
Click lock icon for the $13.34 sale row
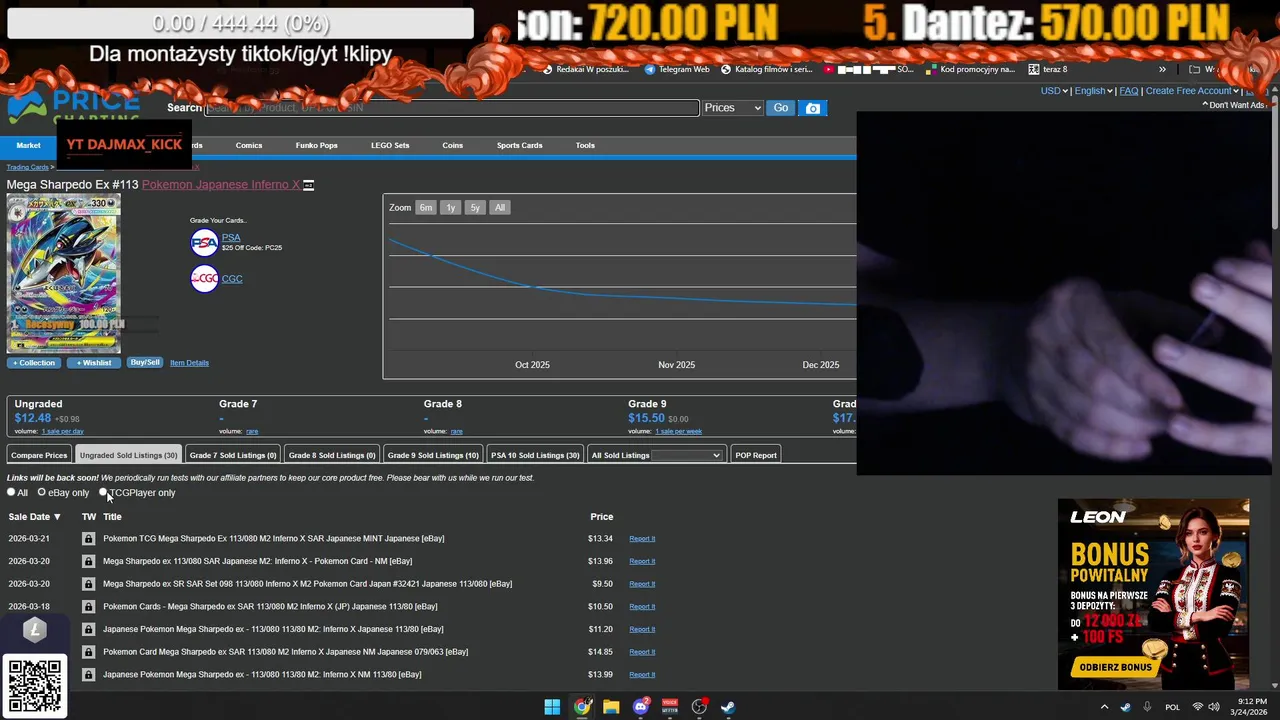pyautogui.click(x=88, y=538)
